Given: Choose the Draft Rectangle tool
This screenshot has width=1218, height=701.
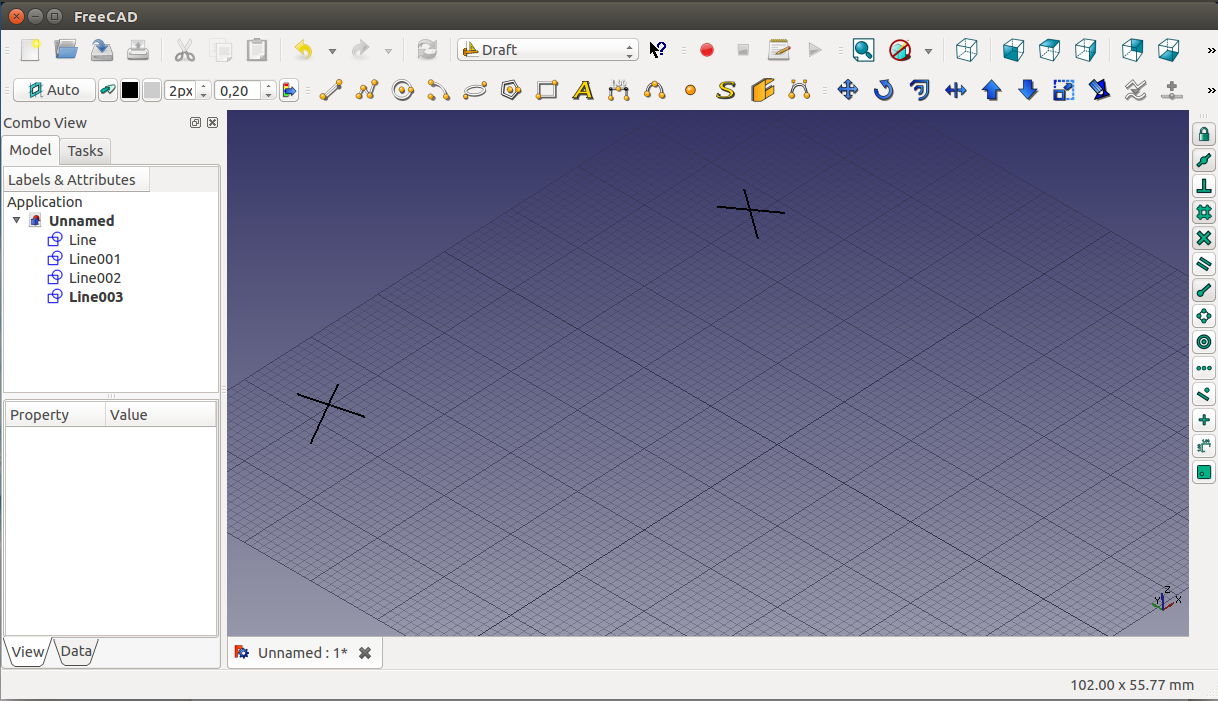Looking at the screenshot, I should pos(547,91).
